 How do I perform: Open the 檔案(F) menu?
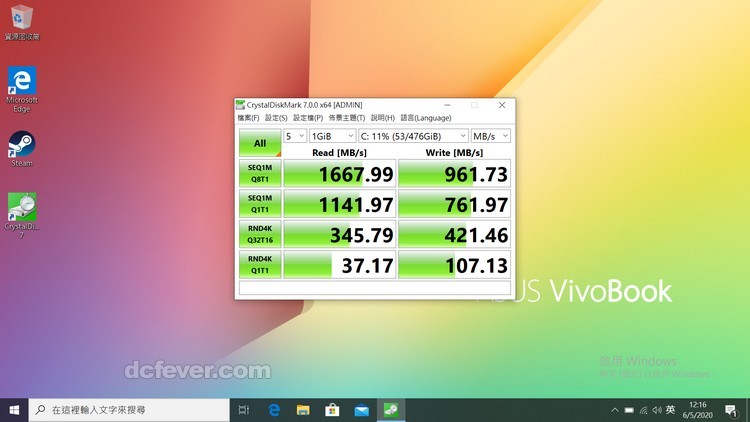click(248, 118)
